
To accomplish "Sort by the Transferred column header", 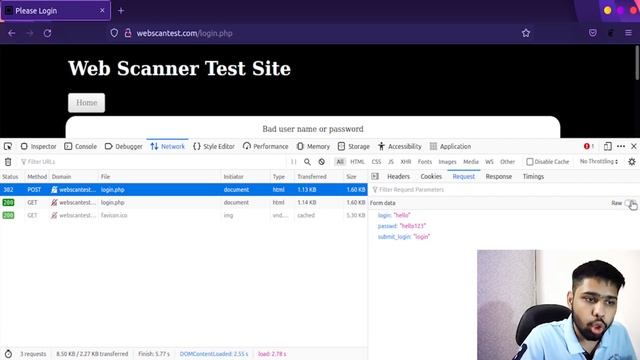I will tap(319, 176).
